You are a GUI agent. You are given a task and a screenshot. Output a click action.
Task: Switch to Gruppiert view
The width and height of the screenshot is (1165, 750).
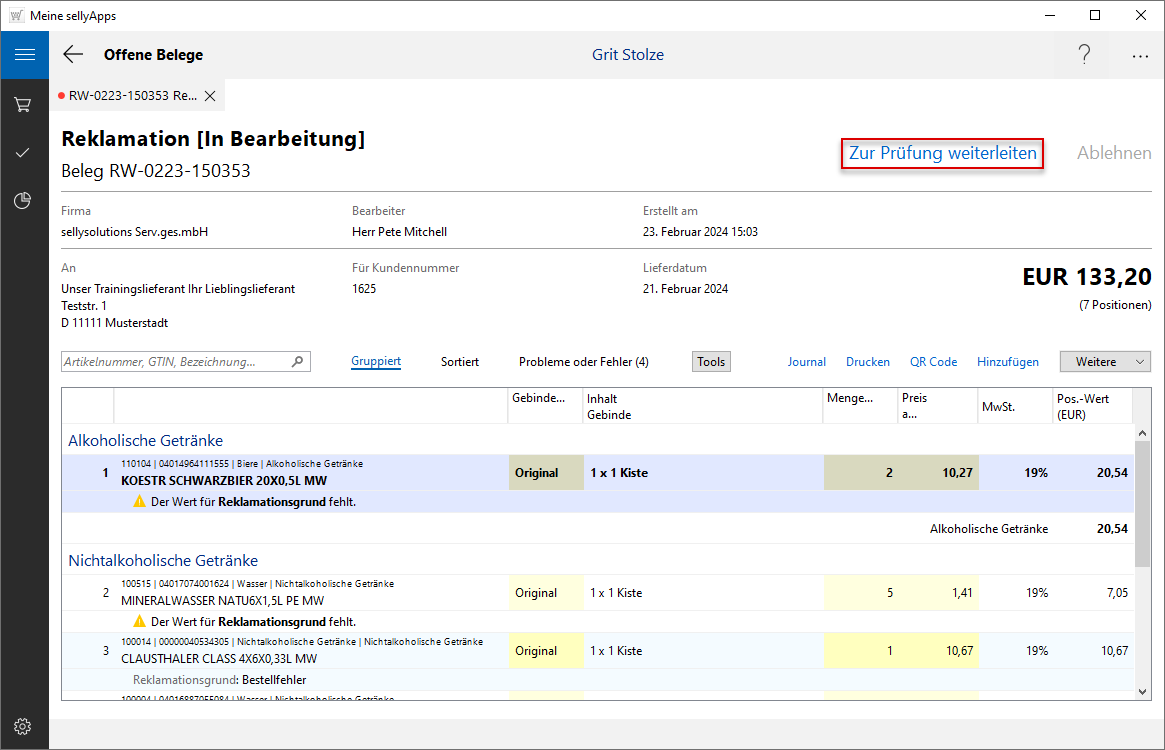tap(376, 362)
